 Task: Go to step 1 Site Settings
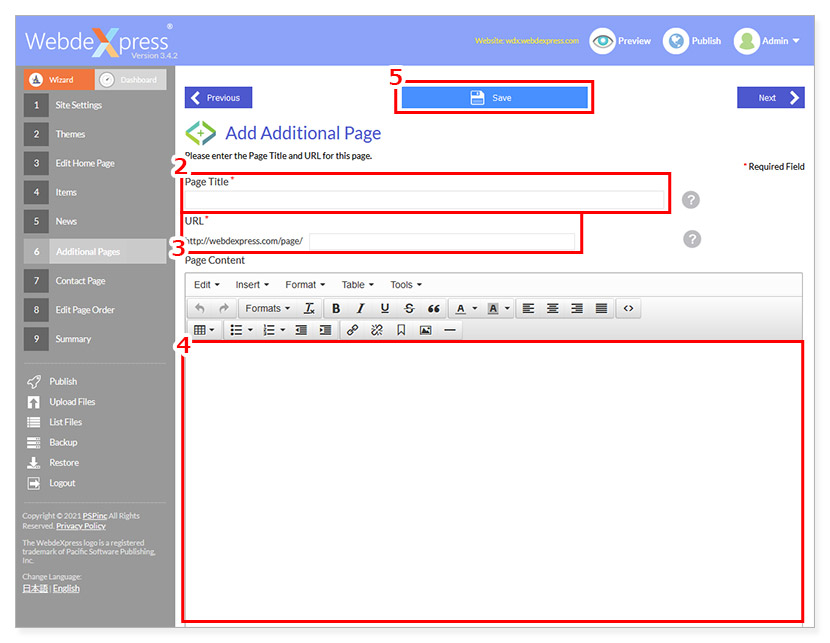tap(95, 105)
